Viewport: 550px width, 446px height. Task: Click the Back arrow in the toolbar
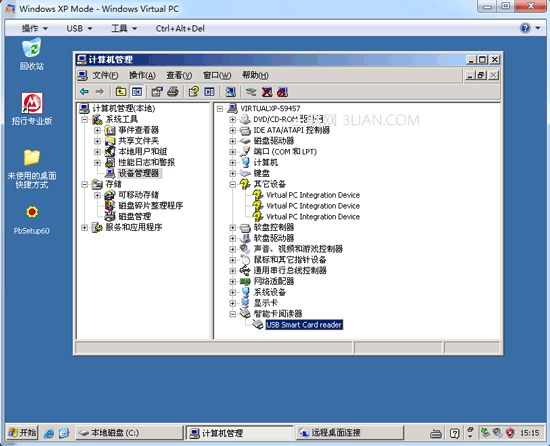tap(84, 92)
